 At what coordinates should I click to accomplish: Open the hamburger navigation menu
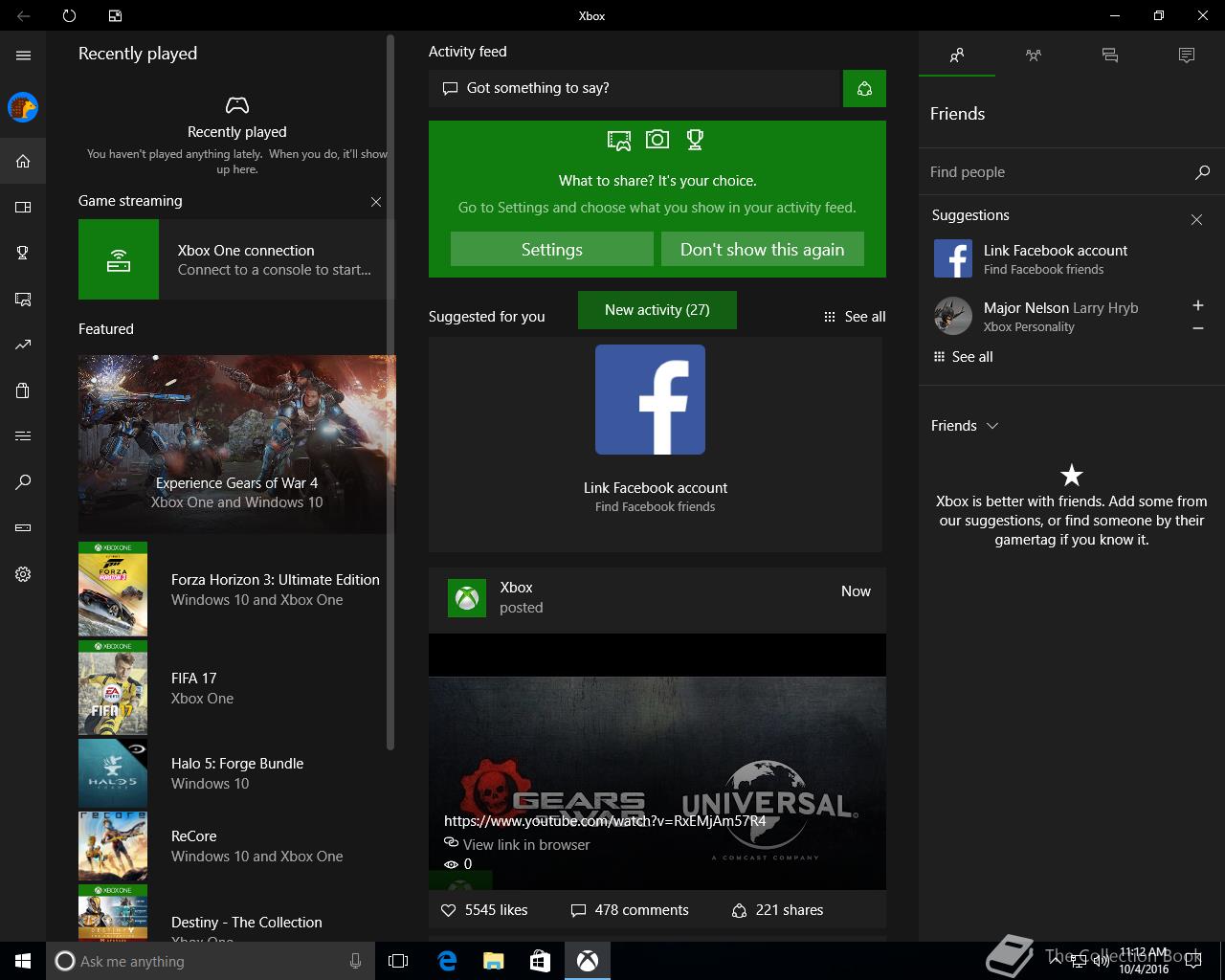tap(23, 56)
